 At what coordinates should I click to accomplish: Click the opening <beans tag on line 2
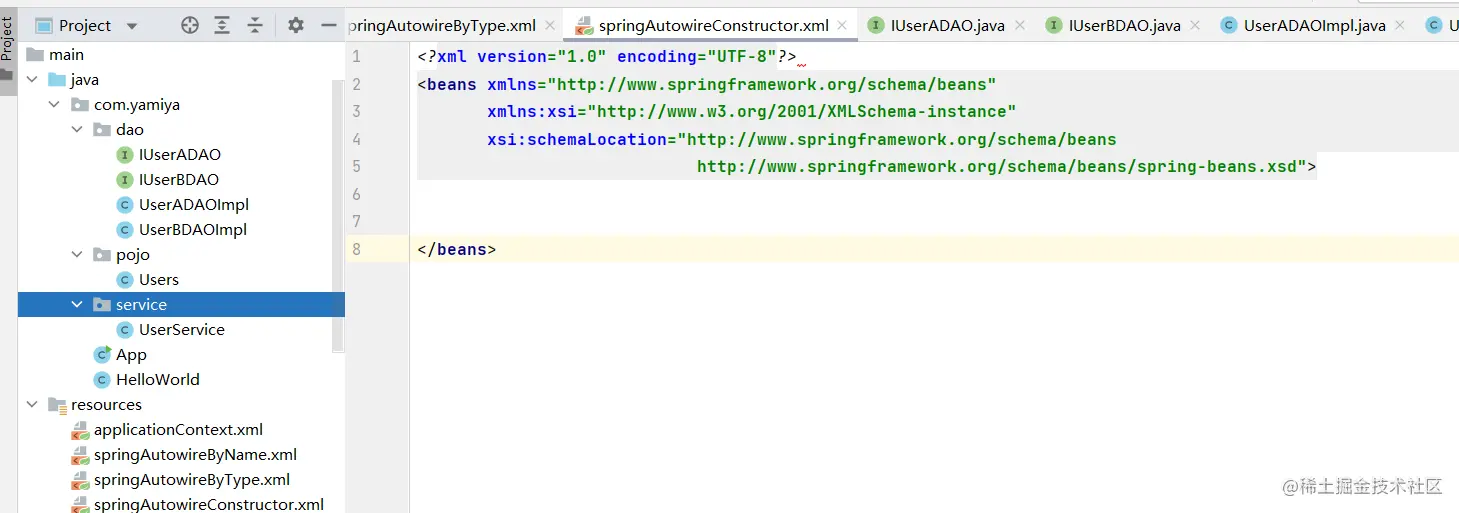pyautogui.click(x=447, y=84)
